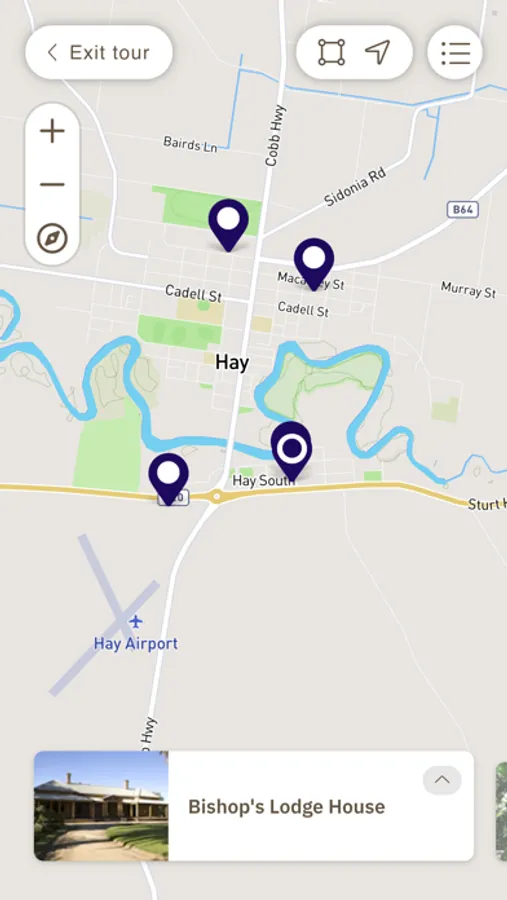The height and width of the screenshot is (900, 507).
Task: Tap the fit-to-bounds square icon
Action: pyautogui.click(x=331, y=52)
